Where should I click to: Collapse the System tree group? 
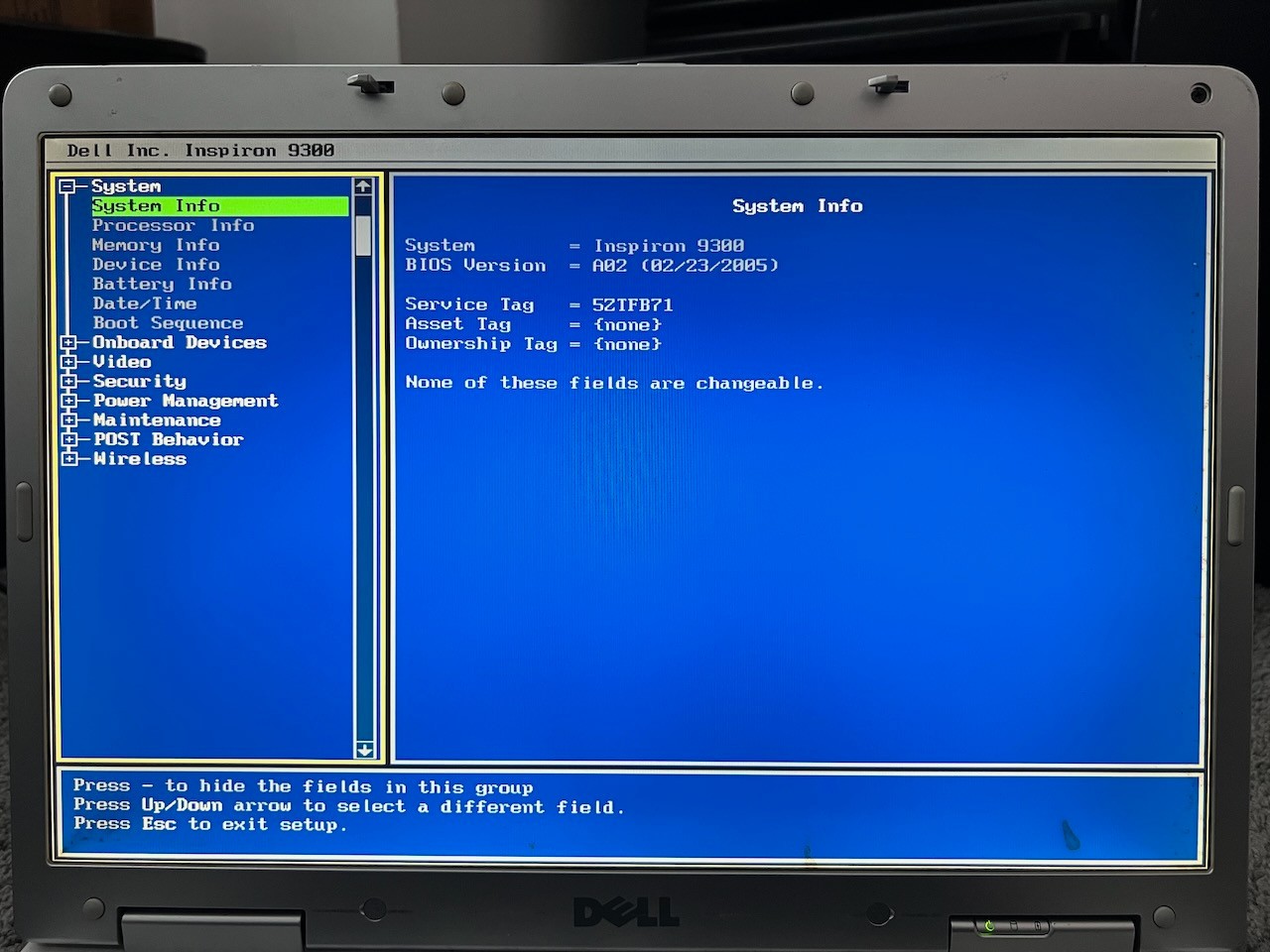tap(67, 186)
